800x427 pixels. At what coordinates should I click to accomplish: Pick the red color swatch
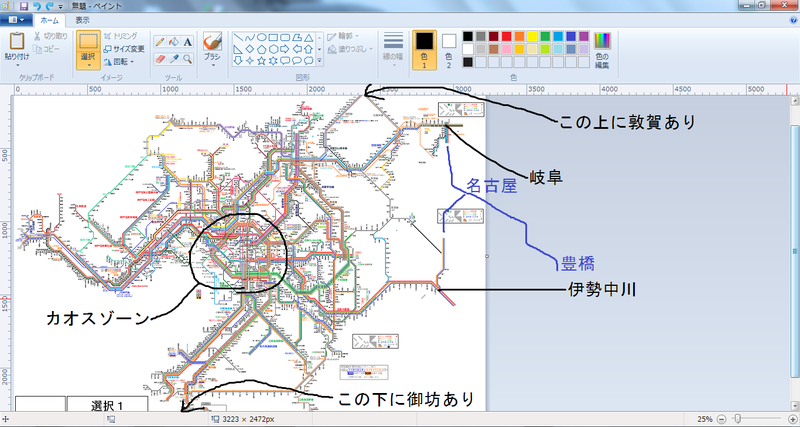[x=507, y=36]
